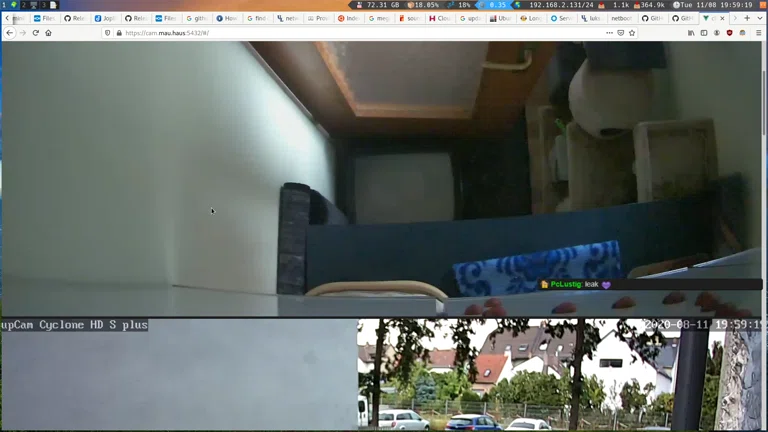Click the upper indoor camera feed
The width and height of the screenshot is (768, 432).
click(382, 179)
